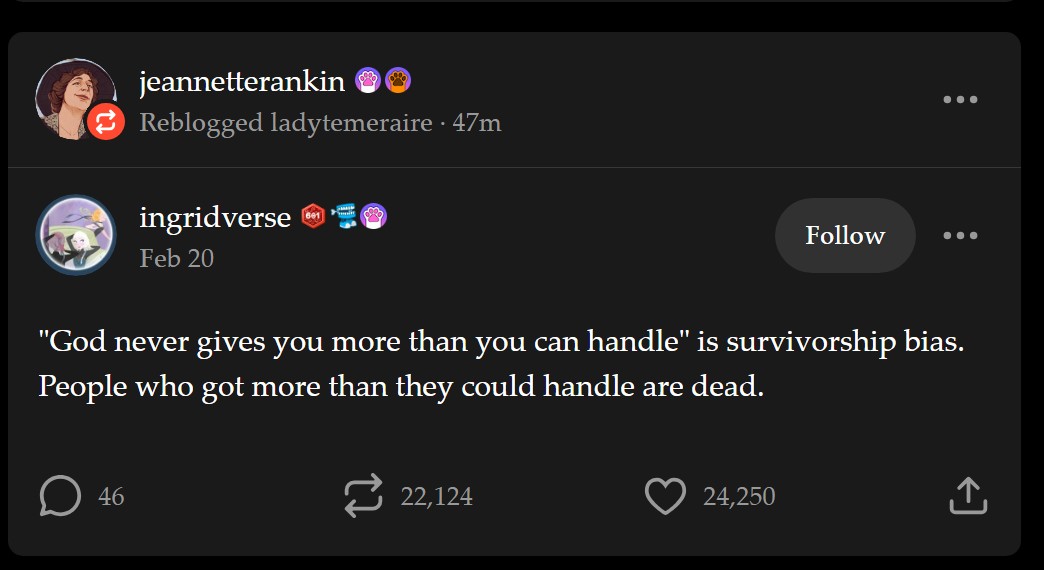This screenshot has height=570, width=1044.
Task: Click the purple paw badge beside ingridverse
Action: 374,216
